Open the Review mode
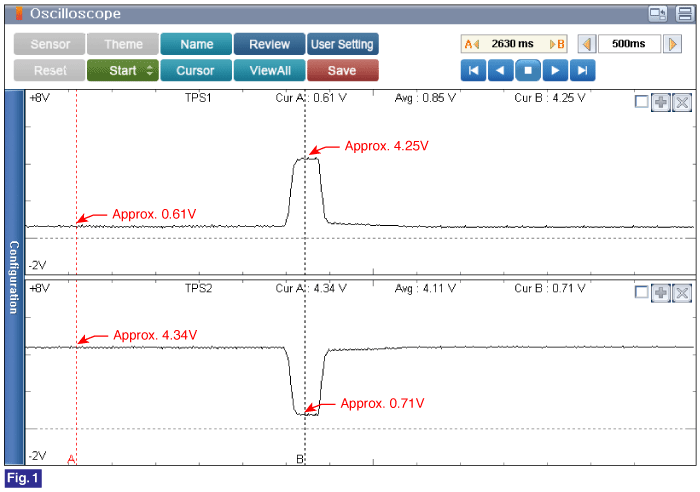The image size is (700, 492). coord(269,44)
